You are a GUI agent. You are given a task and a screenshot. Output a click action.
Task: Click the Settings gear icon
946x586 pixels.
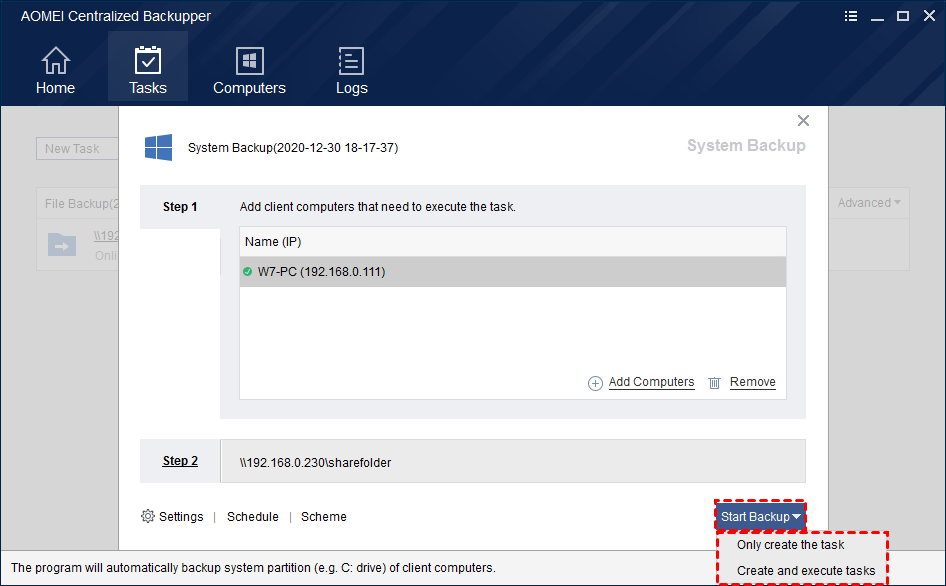pyautogui.click(x=148, y=516)
